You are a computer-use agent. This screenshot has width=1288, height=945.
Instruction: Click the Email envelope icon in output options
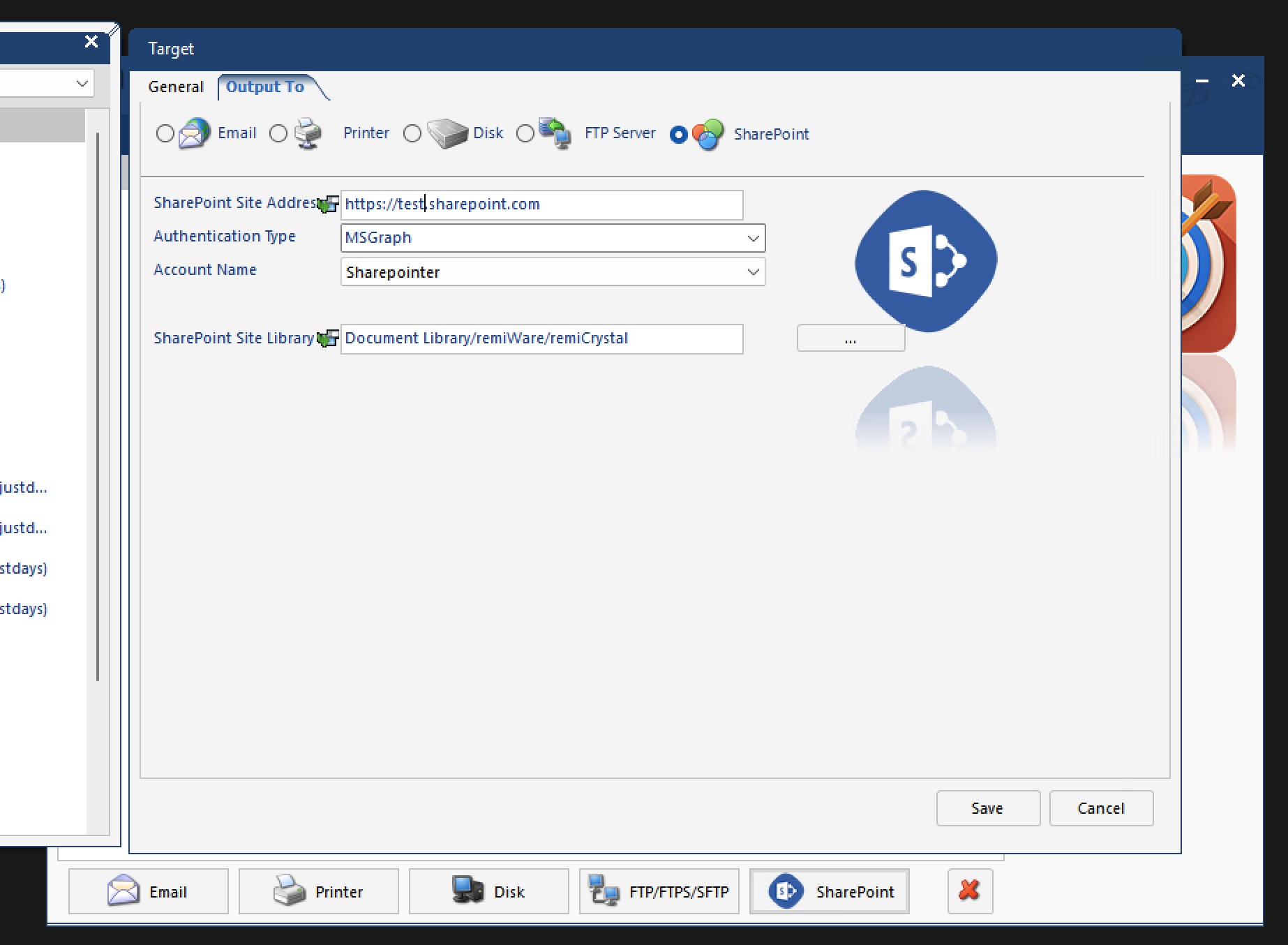click(194, 133)
